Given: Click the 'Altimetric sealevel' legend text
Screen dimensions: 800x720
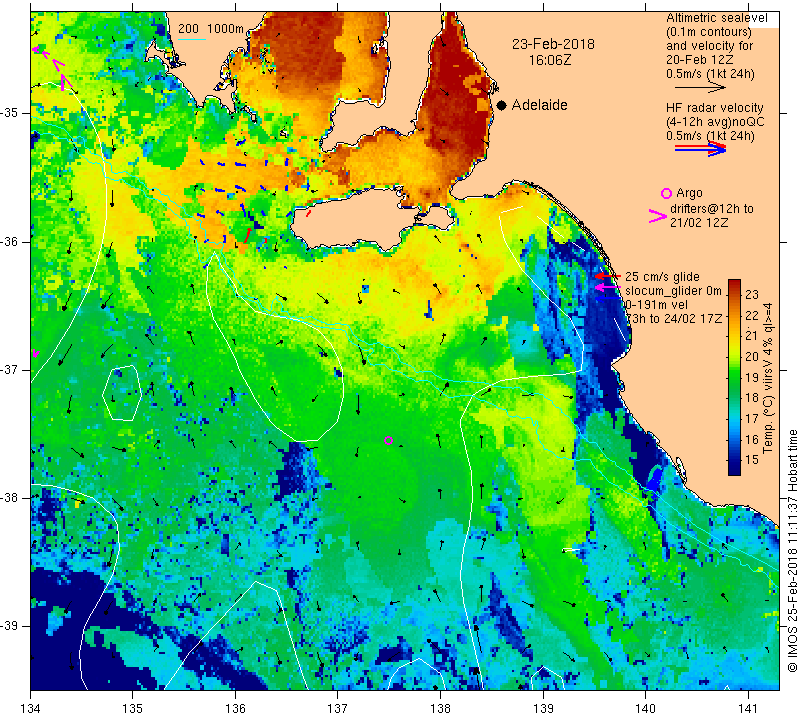Looking at the screenshot, I should [716, 18].
